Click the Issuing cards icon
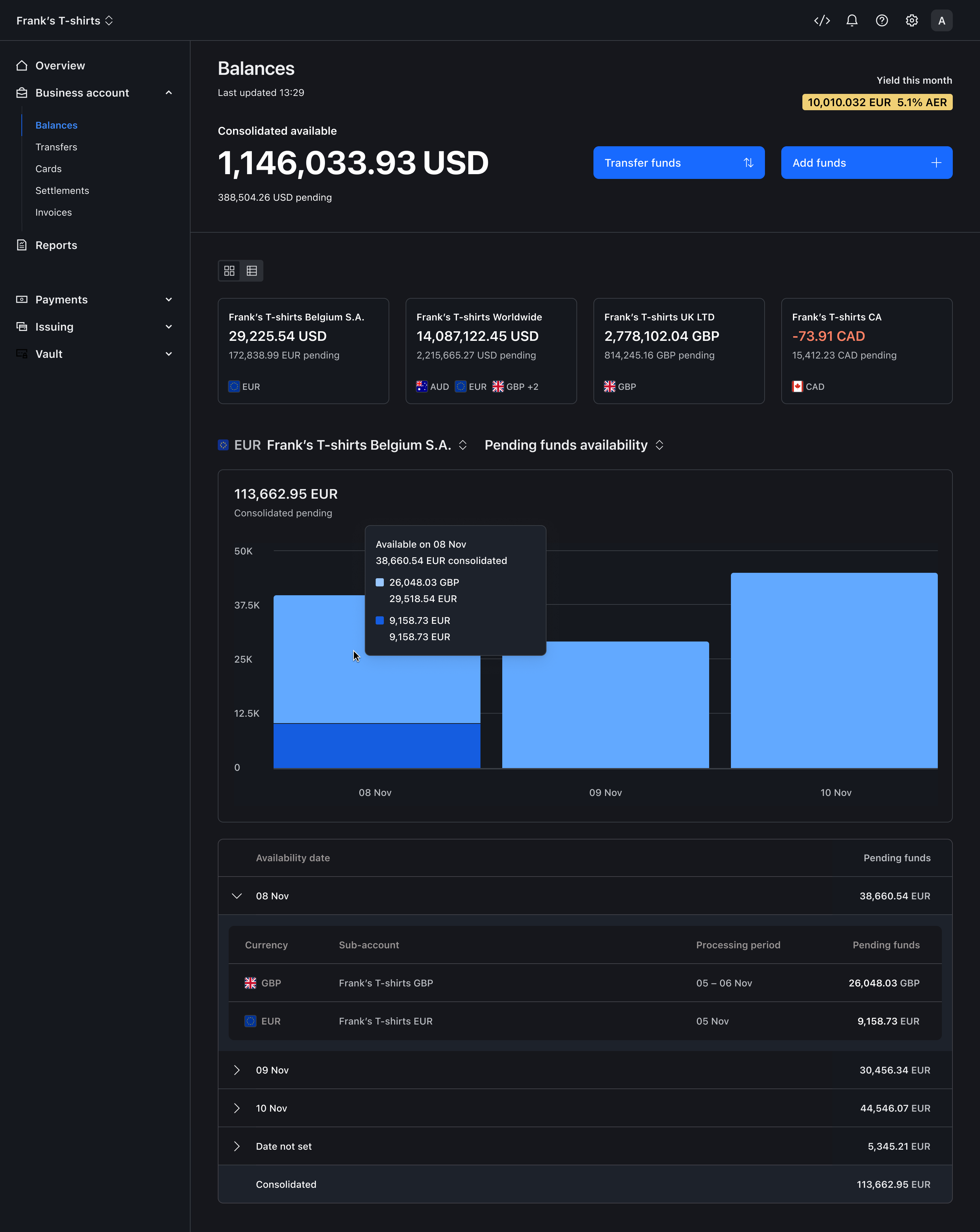The image size is (980, 1232). pos(22,327)
